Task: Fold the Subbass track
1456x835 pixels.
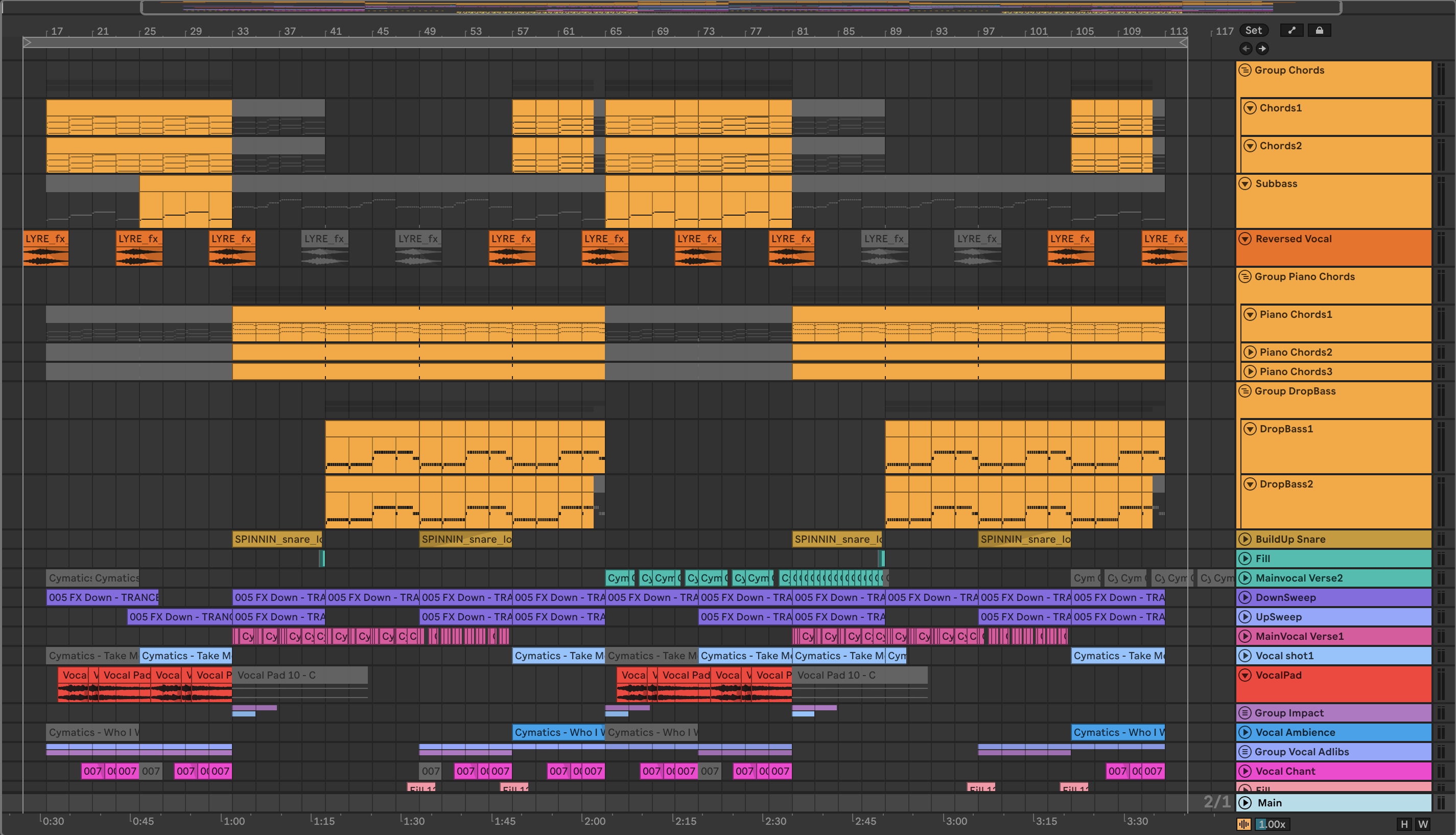Action: (x=1244, y=183)
